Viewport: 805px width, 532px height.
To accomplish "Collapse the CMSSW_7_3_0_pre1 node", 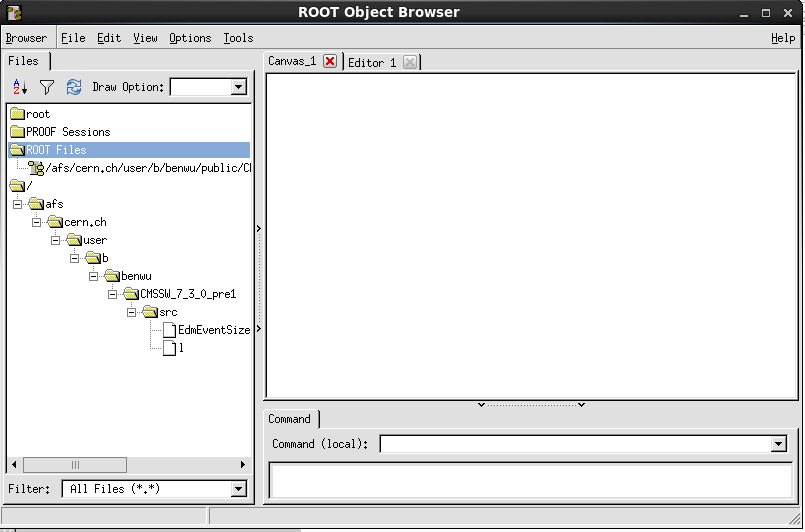I will coord(112,294).
